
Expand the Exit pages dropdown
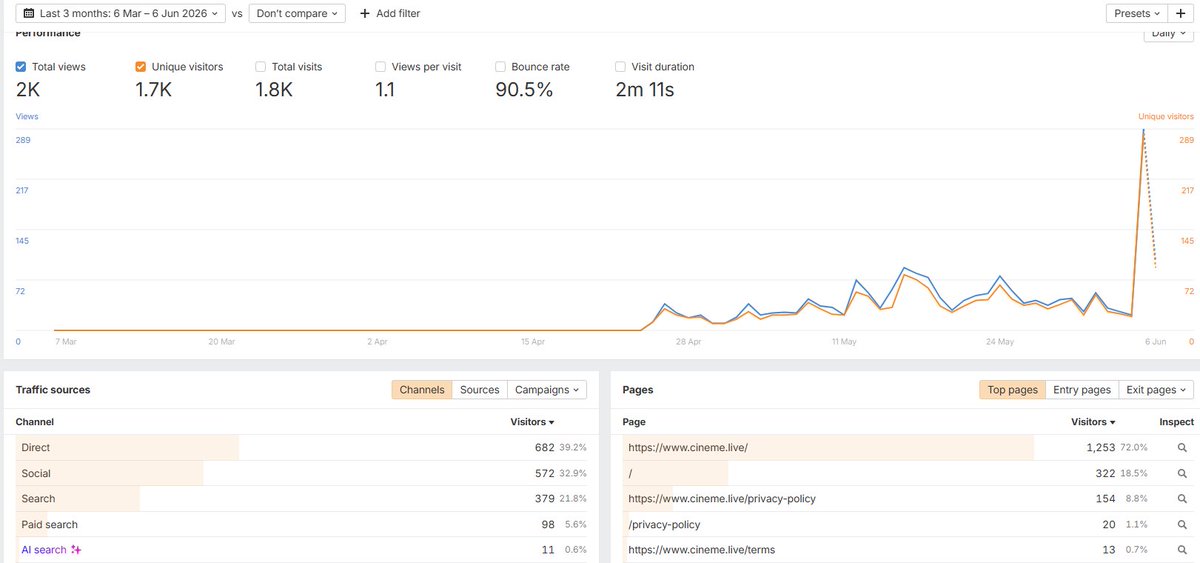[1157, 390]
